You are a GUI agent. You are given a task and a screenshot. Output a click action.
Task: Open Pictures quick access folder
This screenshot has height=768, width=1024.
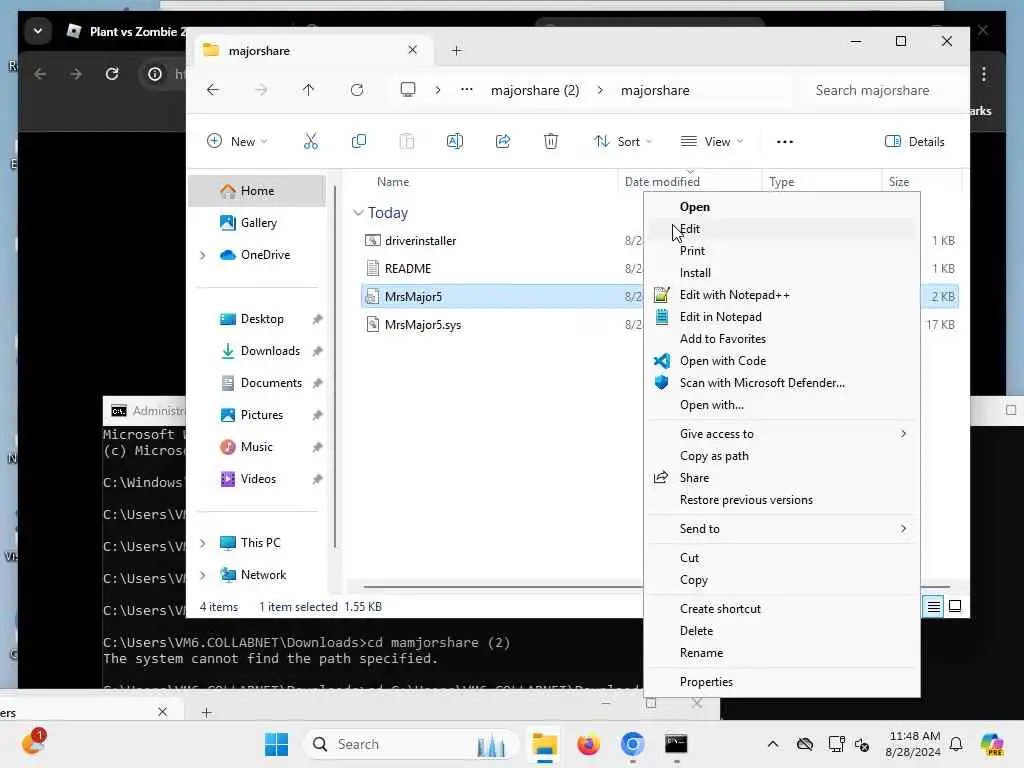261,415
